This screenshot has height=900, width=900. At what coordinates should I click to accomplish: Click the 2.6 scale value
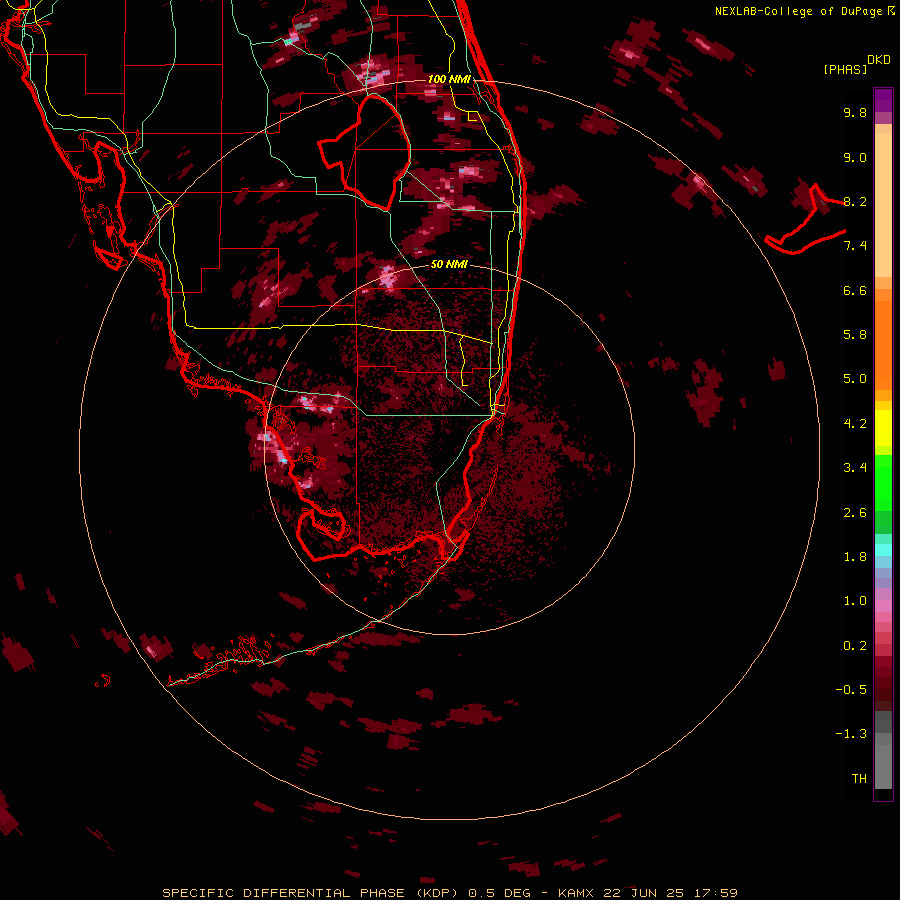pos(855,513)
